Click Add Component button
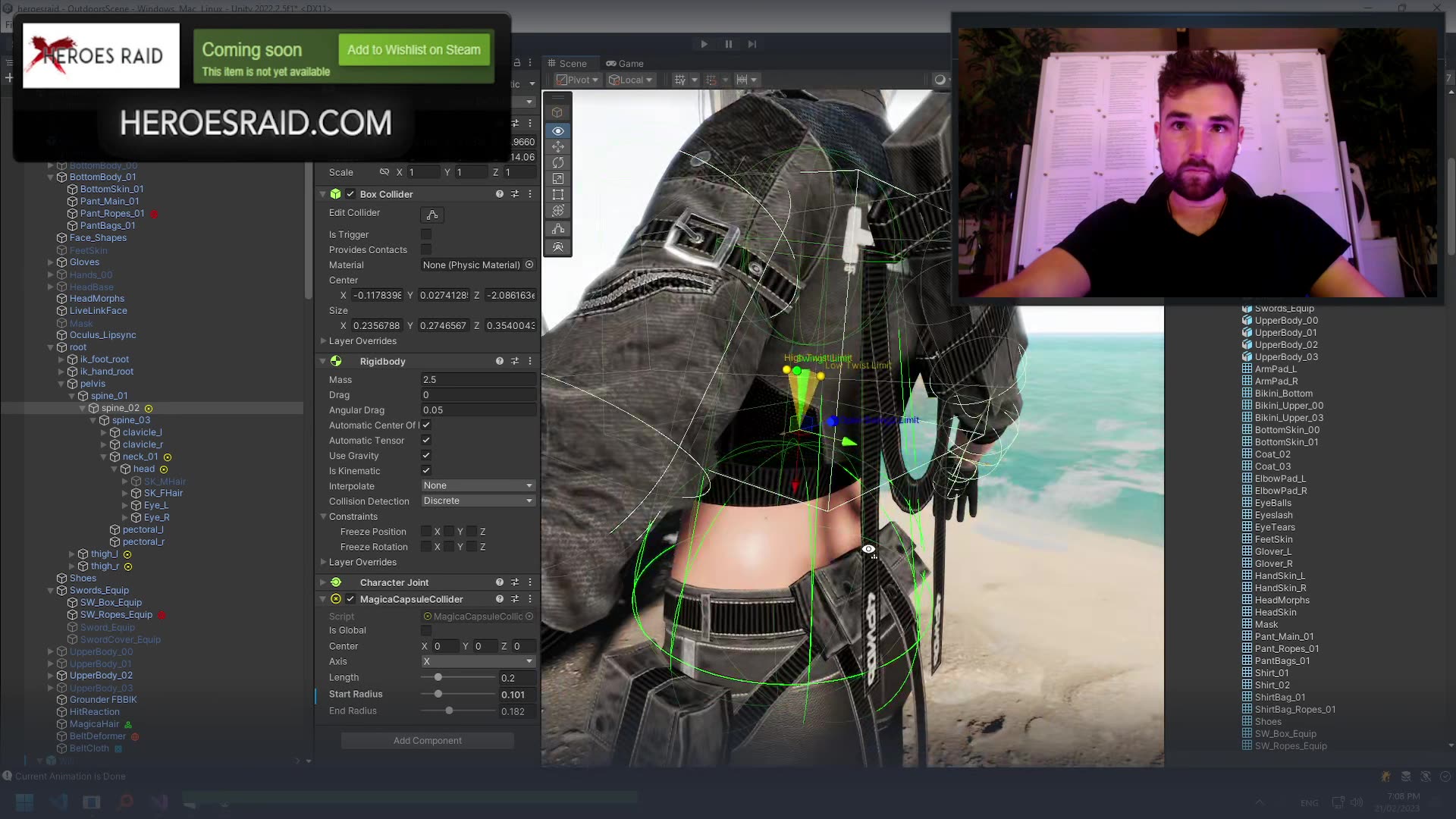1456x819 pixels. [x=428, y=740]
